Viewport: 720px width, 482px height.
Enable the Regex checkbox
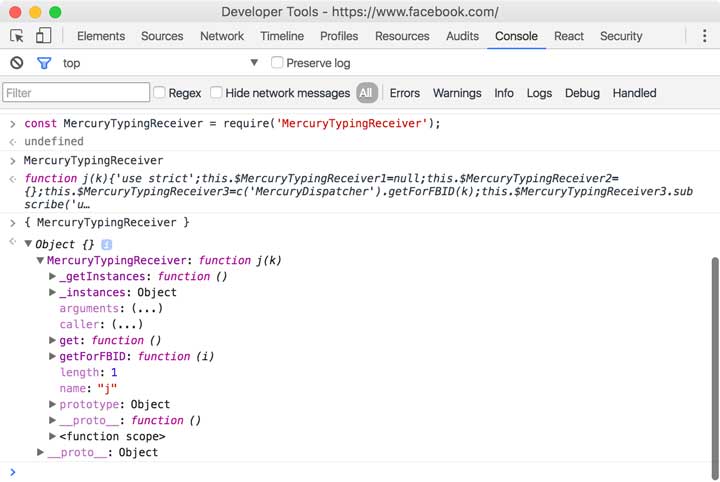[159, 93]
